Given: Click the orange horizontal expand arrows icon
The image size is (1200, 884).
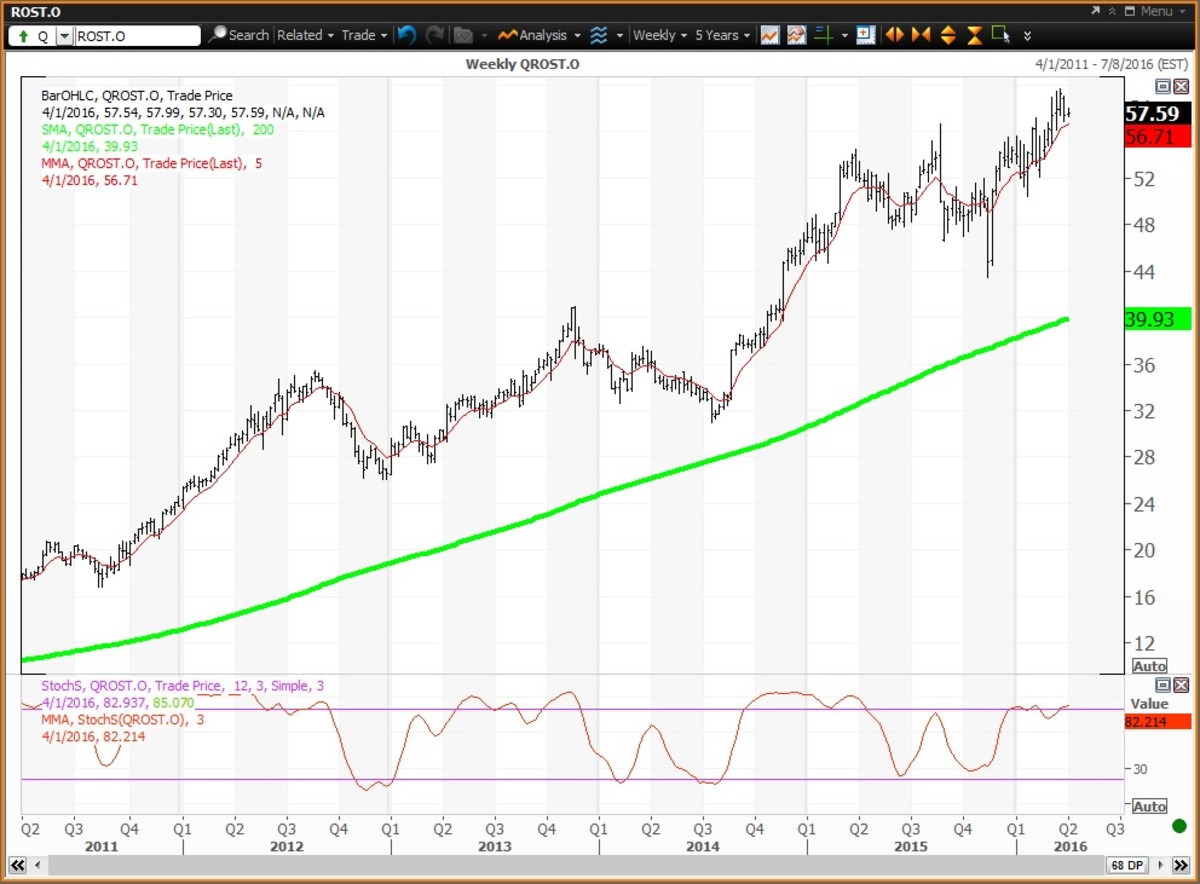Looking at the screenshot, I should (894, 35).
